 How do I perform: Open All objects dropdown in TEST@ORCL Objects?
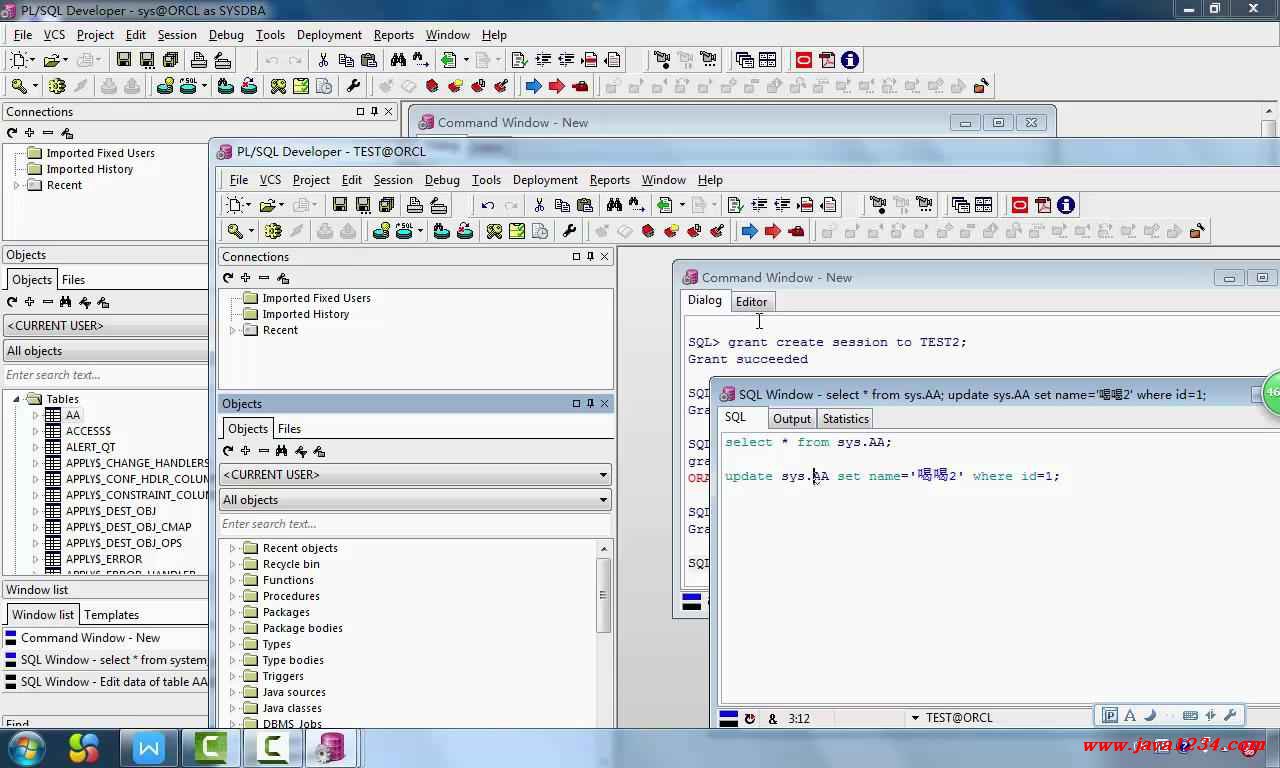pos(603,500)
